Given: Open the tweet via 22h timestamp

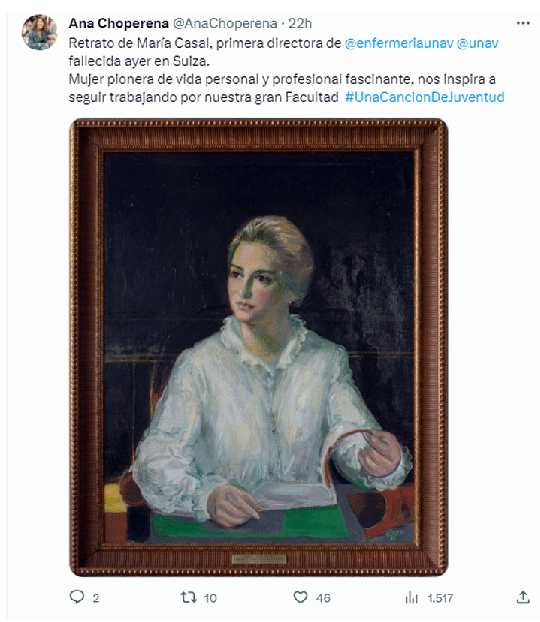Looking at the screenshot, I should click(300, 24).
